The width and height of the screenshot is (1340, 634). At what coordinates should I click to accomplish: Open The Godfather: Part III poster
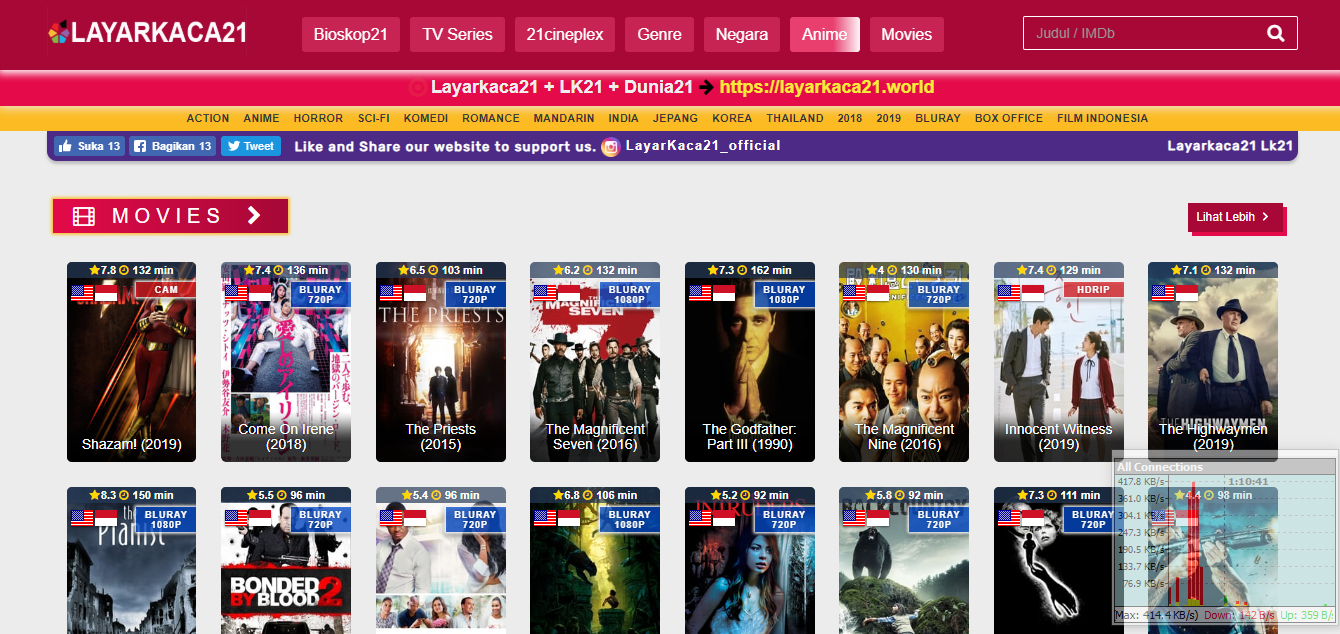(x=750, y=362)
